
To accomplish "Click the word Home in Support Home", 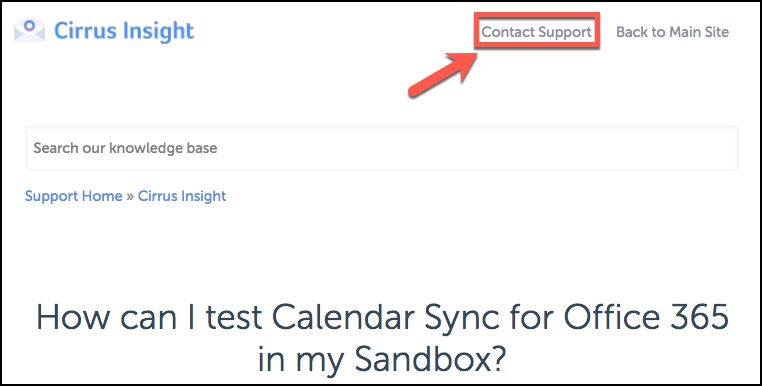I will tap(102, 196).
